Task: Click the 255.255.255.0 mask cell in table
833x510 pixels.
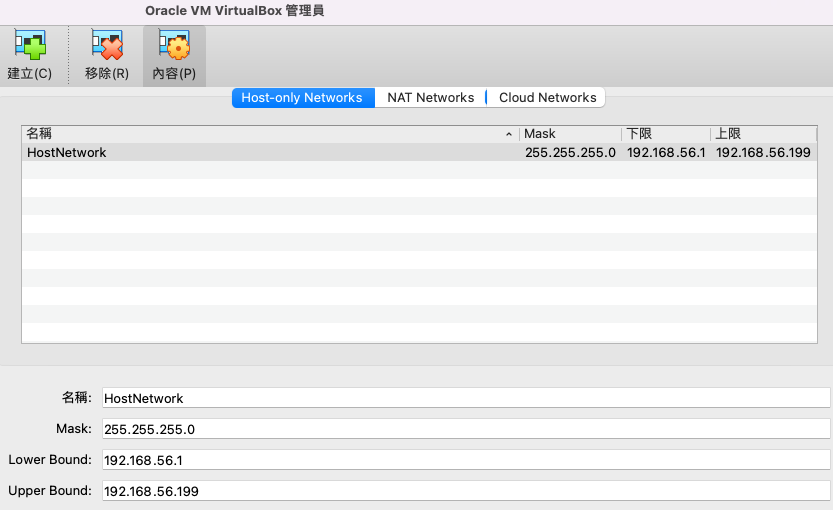Action: (570, 153)
